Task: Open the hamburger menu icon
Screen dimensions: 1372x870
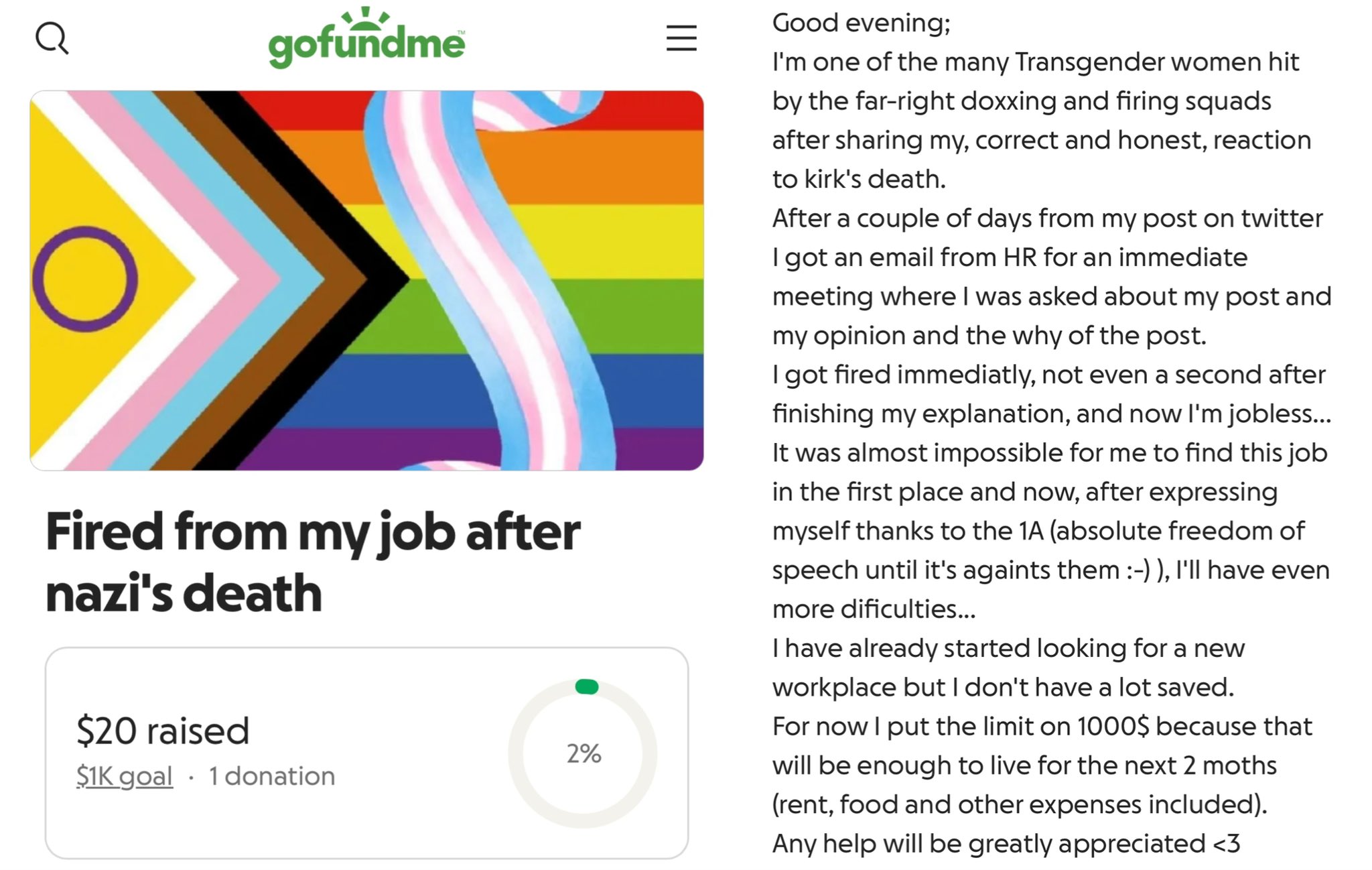Action: click(x=681, y=38)
